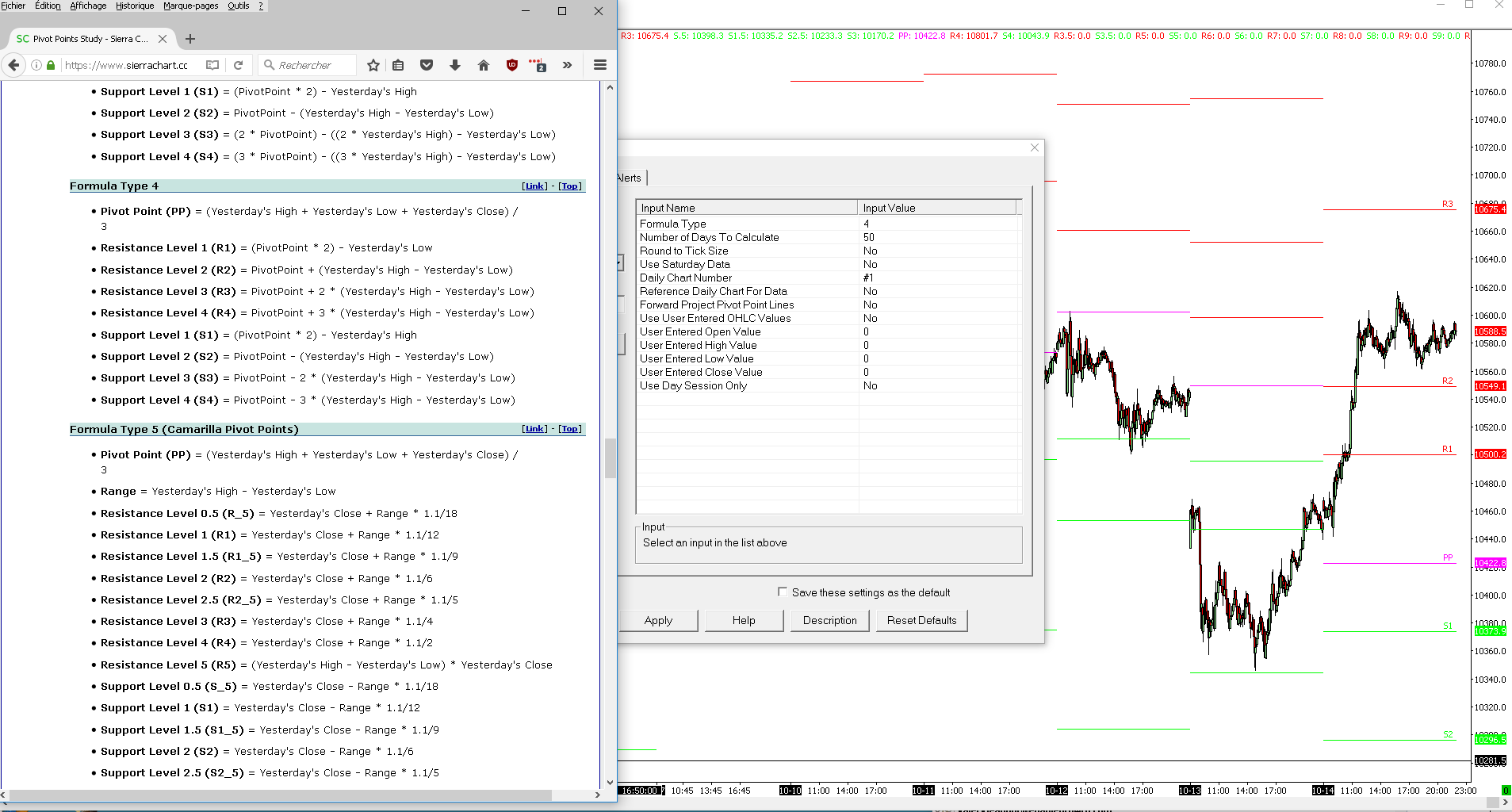Click the home page icon
Viewport: 1512px width, 812px height.
[x=484, y=65]
